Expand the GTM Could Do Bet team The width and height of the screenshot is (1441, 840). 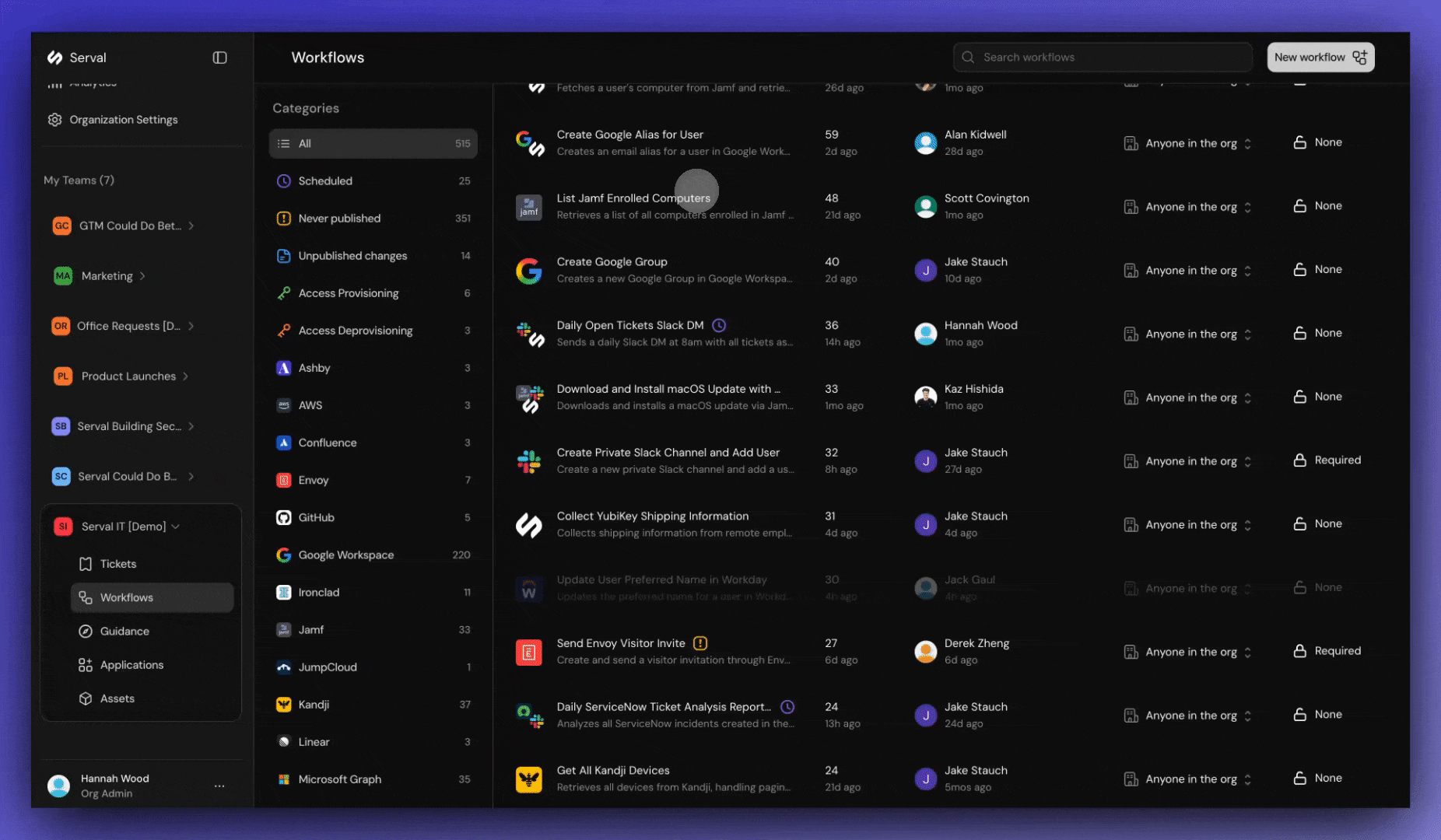190,226
